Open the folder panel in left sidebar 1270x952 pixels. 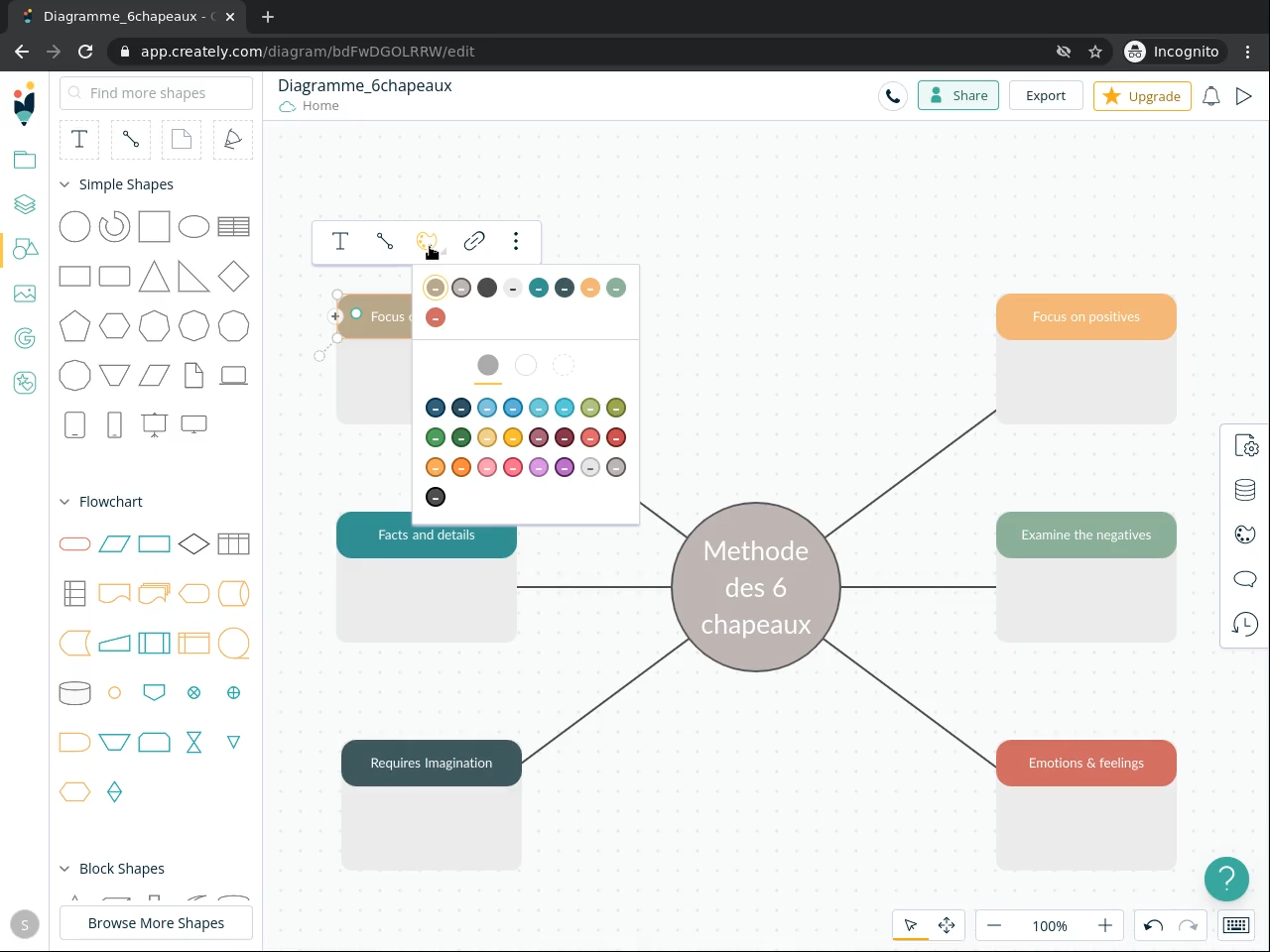point(25,160)
